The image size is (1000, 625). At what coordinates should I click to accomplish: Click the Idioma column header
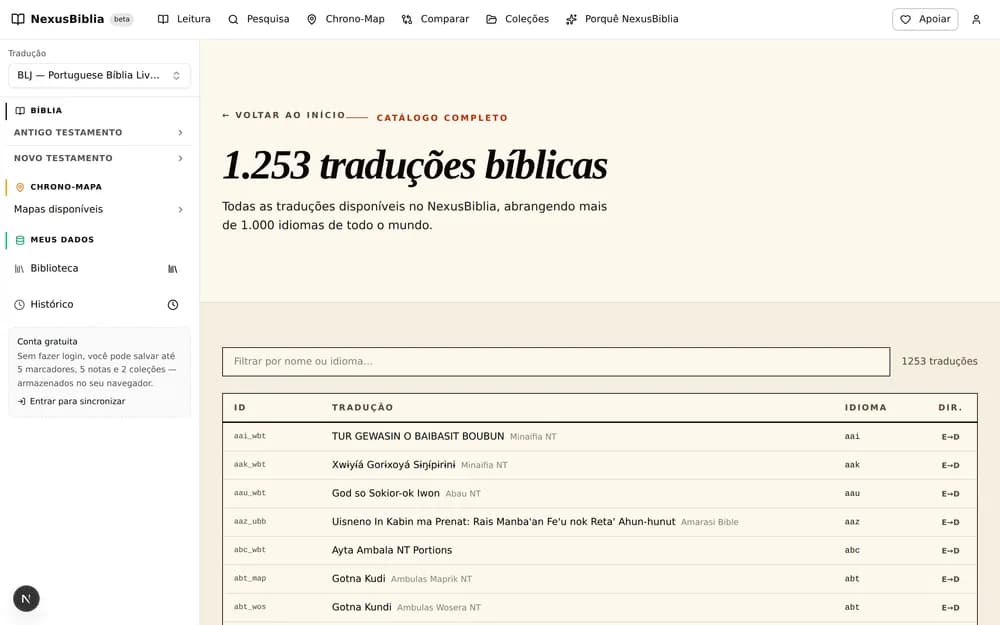point(865,408)
